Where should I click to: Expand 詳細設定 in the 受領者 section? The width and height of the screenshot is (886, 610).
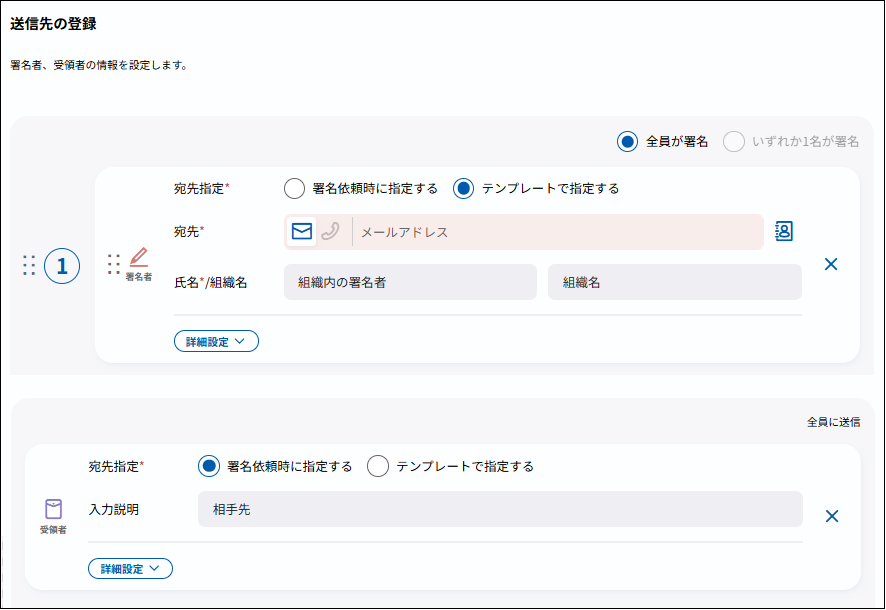(x=131, y=568)
